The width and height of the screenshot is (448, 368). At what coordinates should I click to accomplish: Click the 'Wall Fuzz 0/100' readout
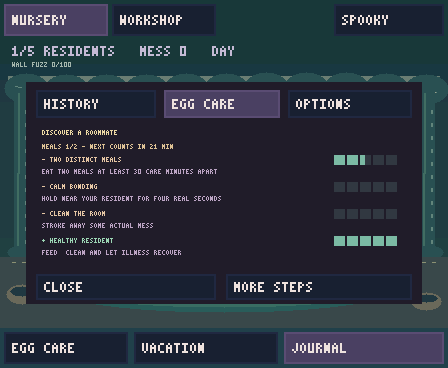pos(41,65)
